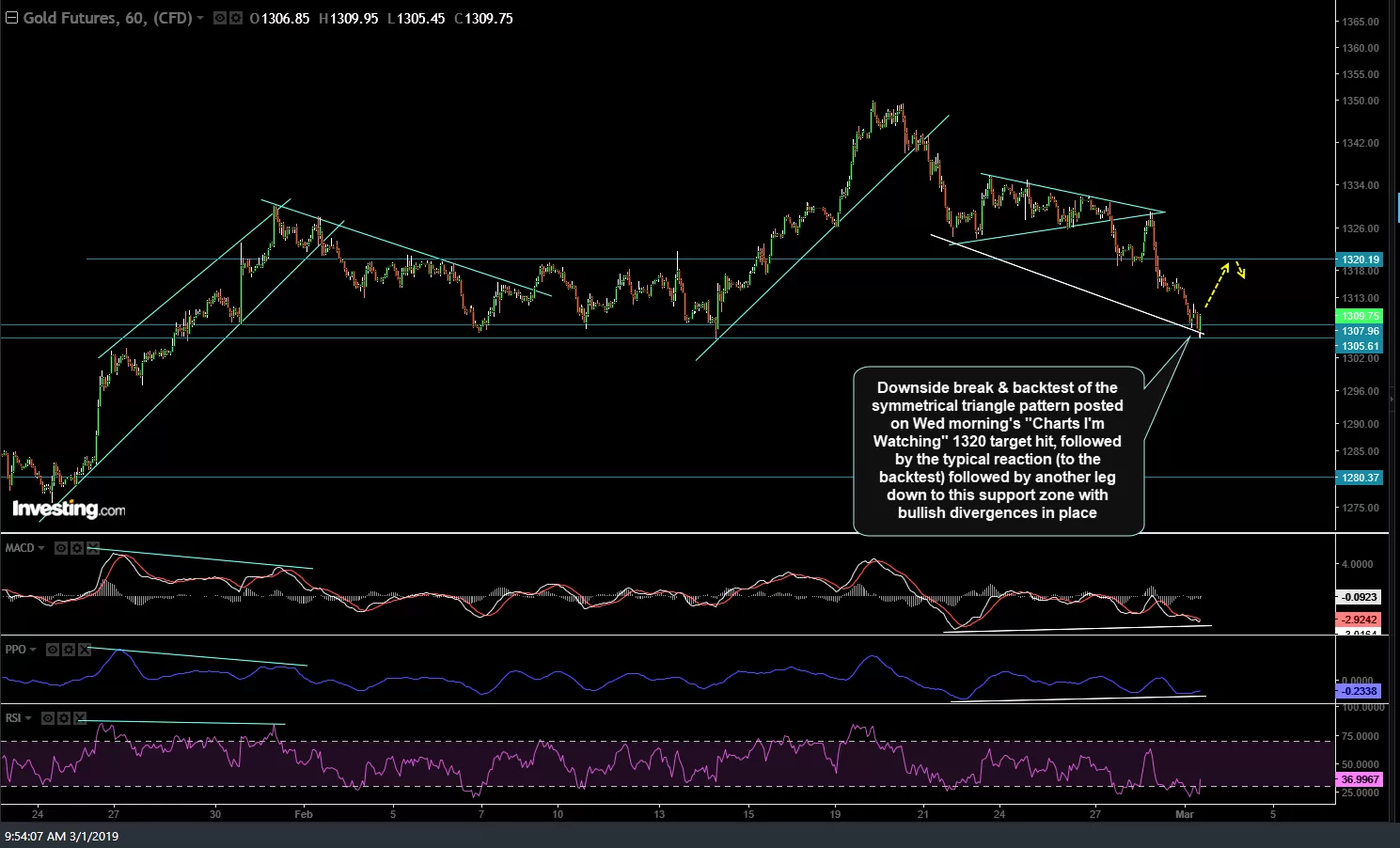Hide the PPO indicator with eye icon
Screen dimensions: 1400x848
click(x=53, y=650)
